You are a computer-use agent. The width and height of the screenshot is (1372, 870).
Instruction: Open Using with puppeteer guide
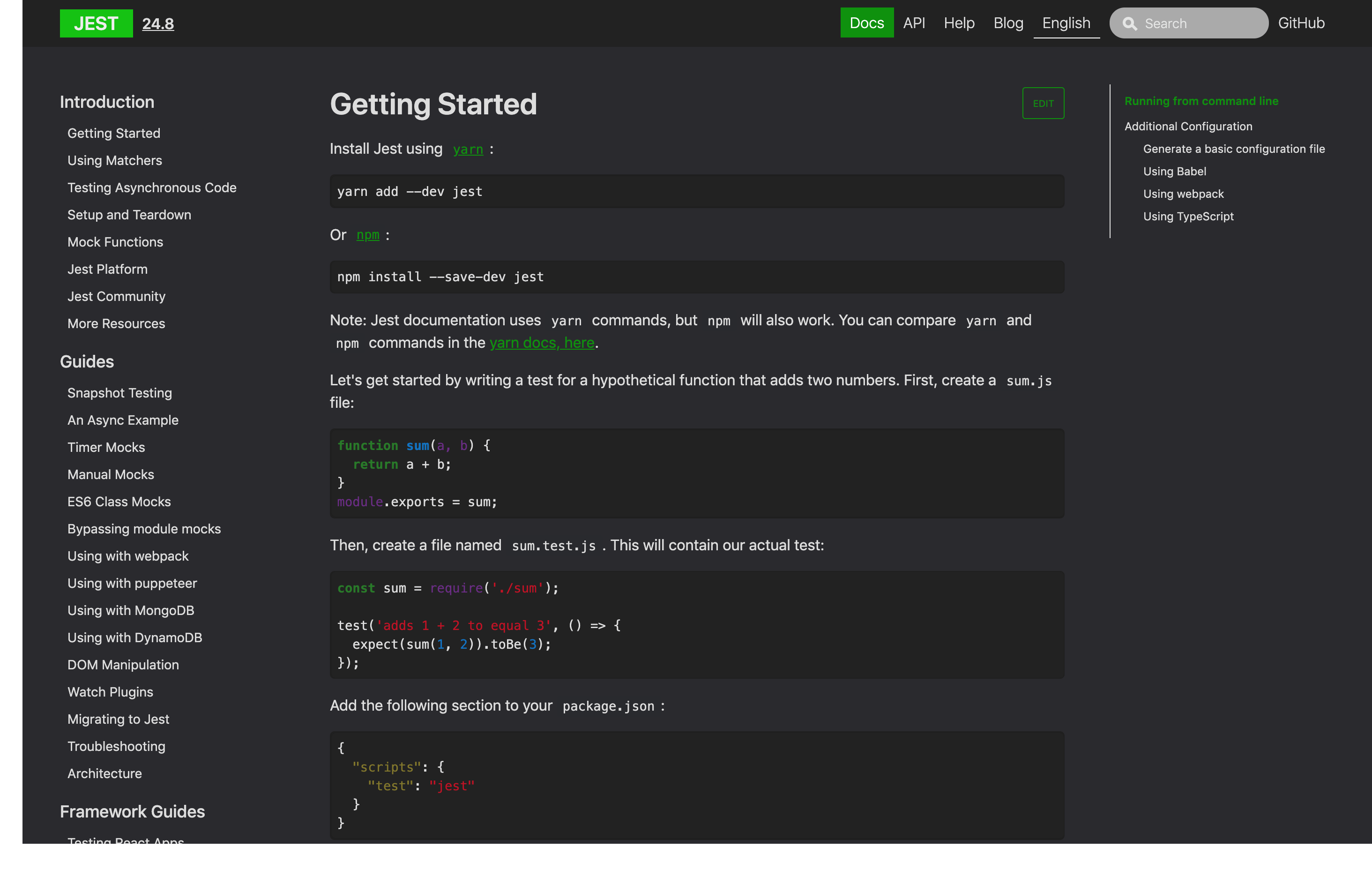coord(132,583)
